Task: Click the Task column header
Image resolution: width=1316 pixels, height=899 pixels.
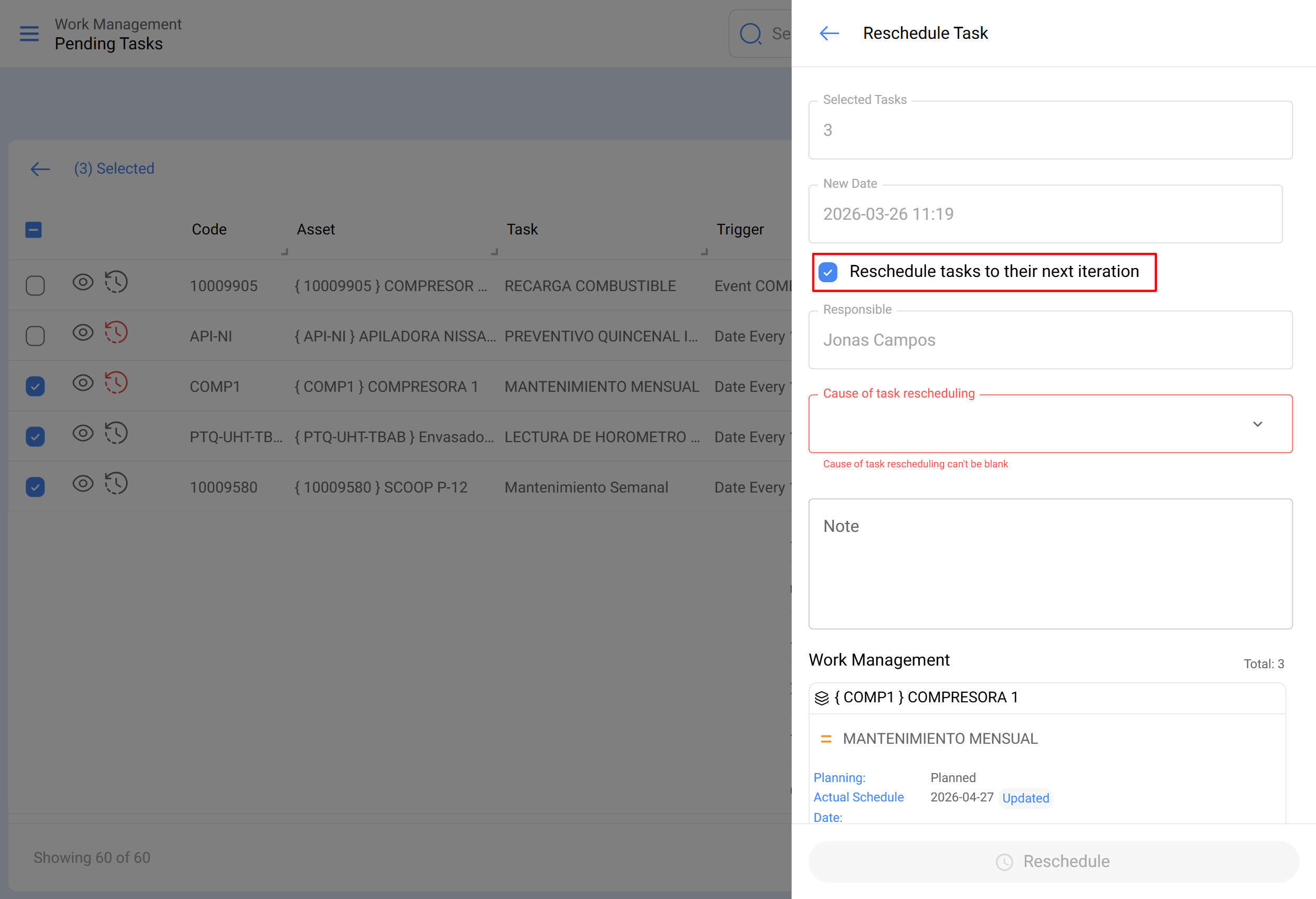Action: tap(522, 229)
